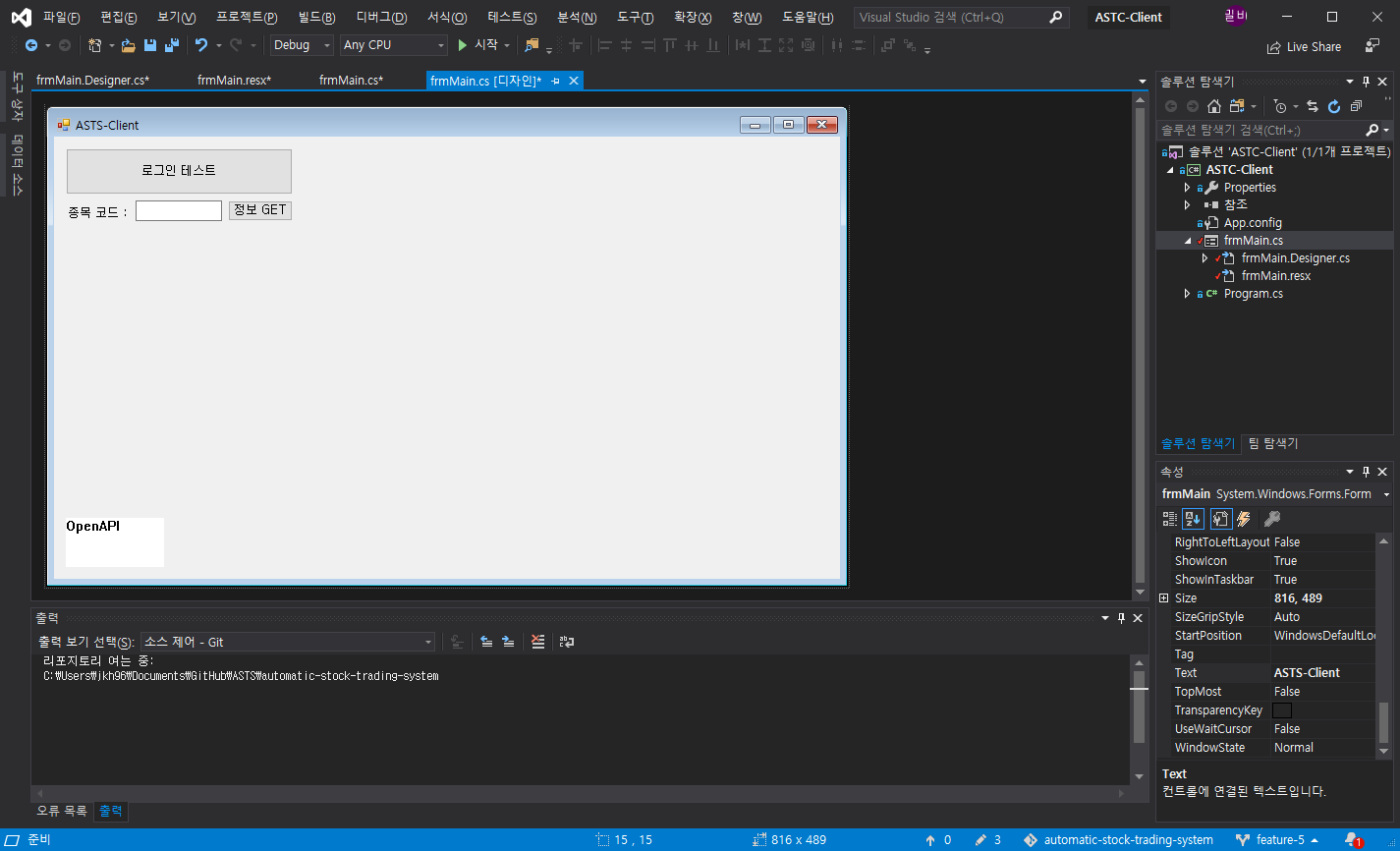
Task: Click the 로그인 테스트 button
Action: (178, 170)
